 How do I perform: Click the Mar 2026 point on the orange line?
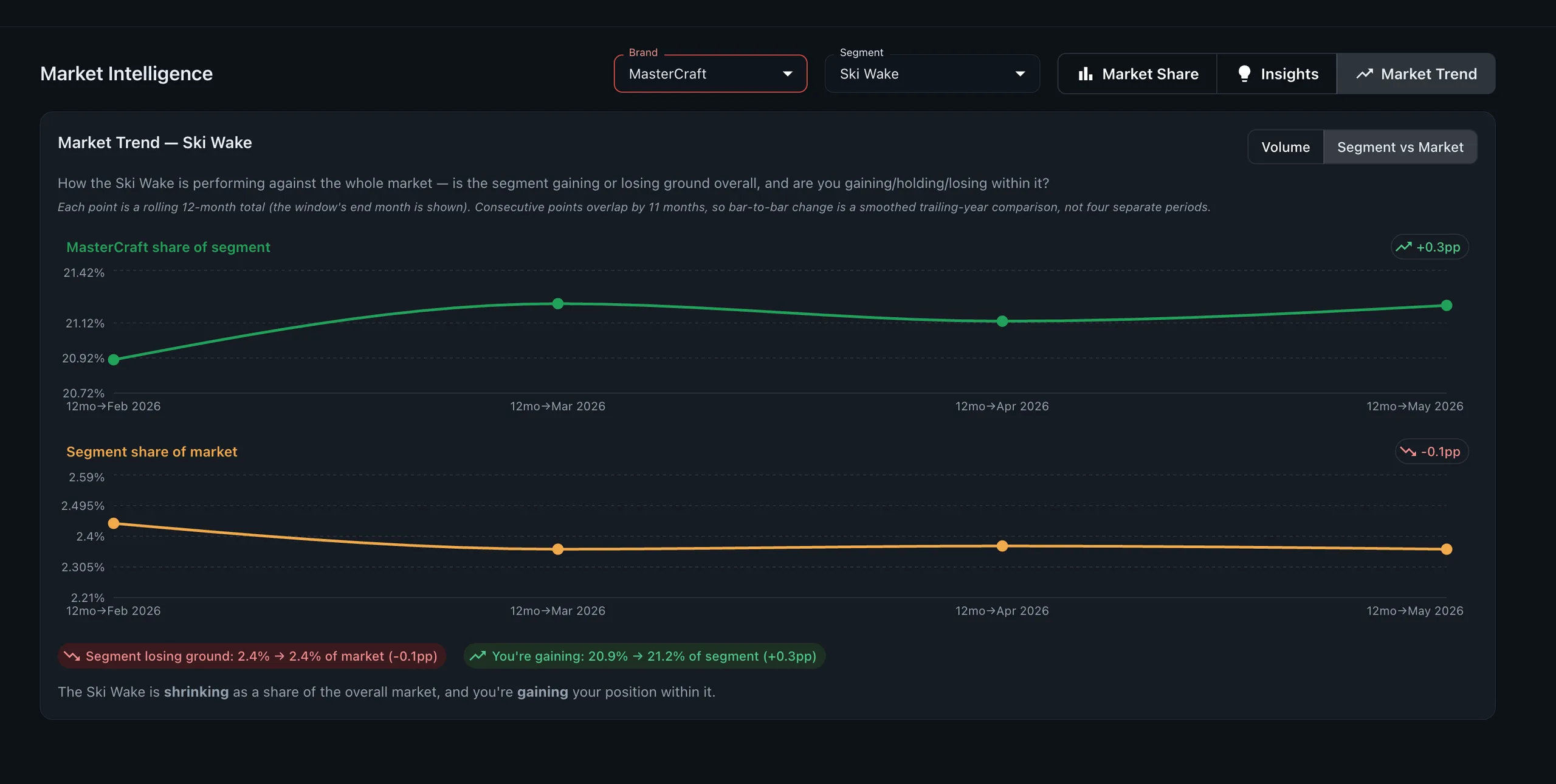pyautogui.click(x=558, y=549)
